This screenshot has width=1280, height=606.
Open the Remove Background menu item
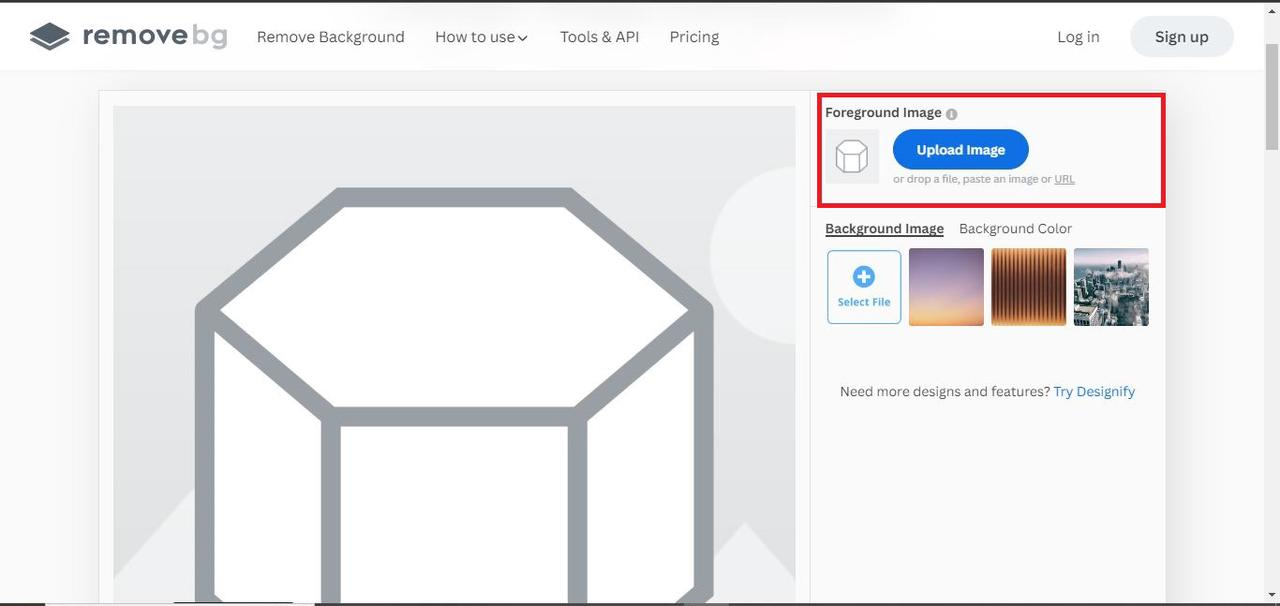coord(330,37)
